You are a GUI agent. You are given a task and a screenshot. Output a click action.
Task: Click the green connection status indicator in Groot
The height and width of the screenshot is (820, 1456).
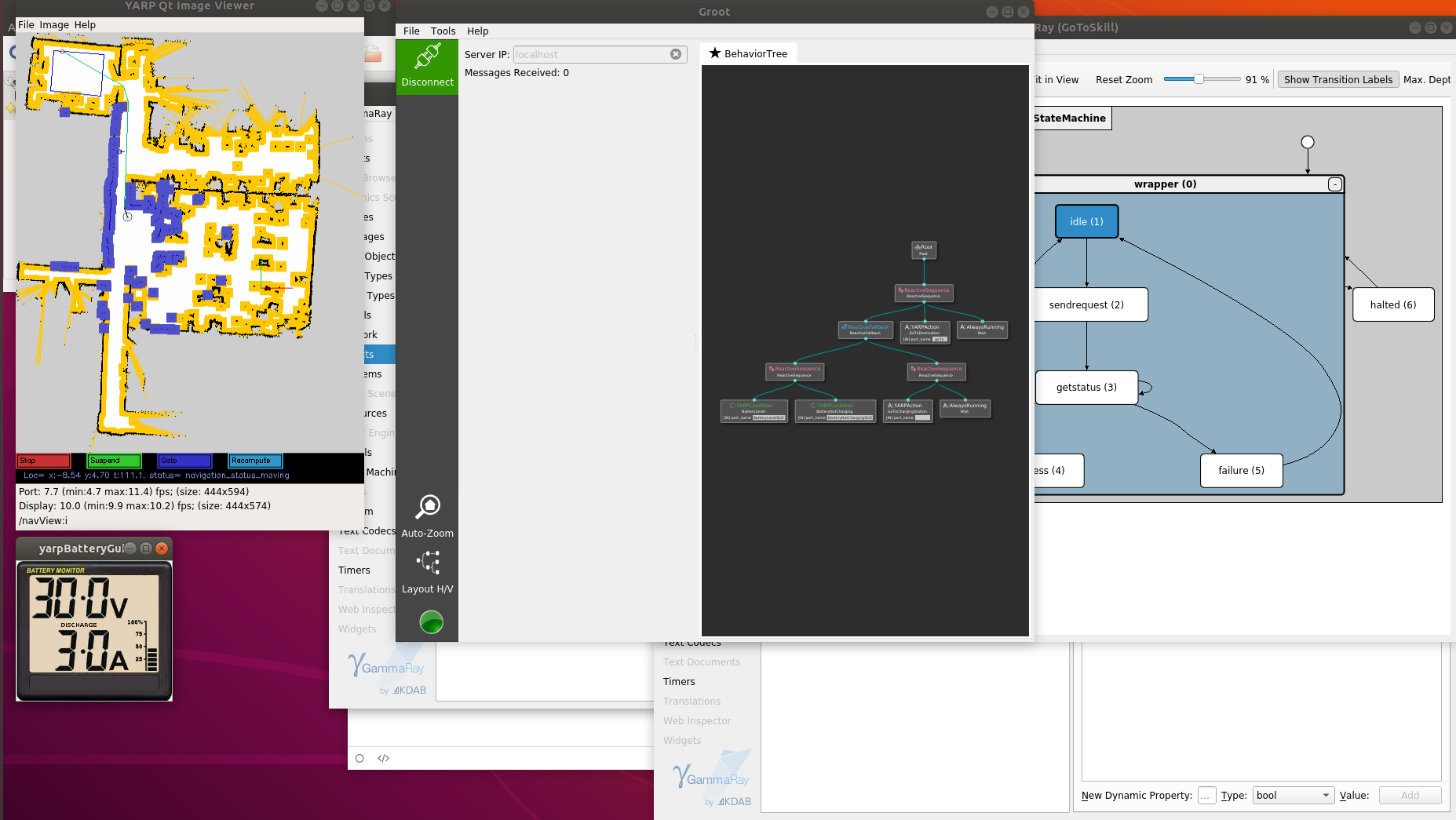pyautogui.click(x=431, y=621)
